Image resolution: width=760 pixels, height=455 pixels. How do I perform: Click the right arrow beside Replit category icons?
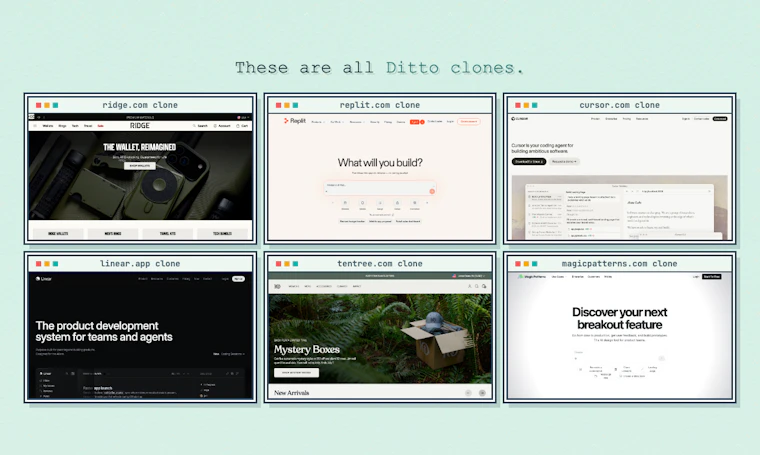(x=427, y=203)
